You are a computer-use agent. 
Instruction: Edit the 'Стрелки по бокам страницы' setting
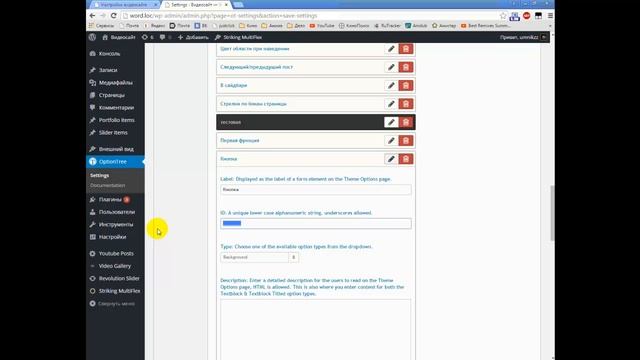coord(391,104)
